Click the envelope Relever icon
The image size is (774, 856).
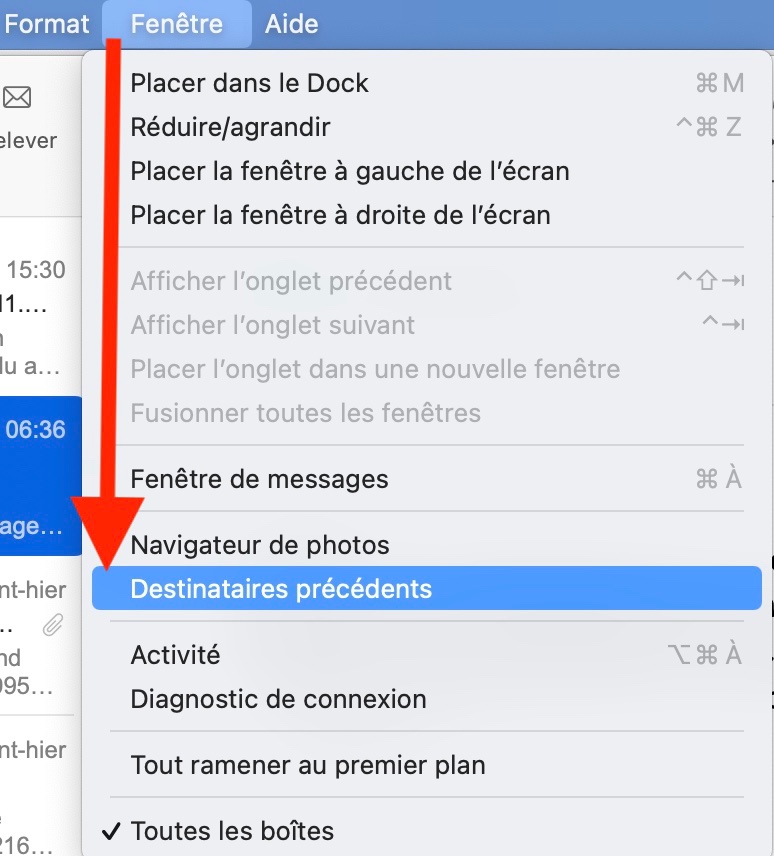tap(18, 98)
